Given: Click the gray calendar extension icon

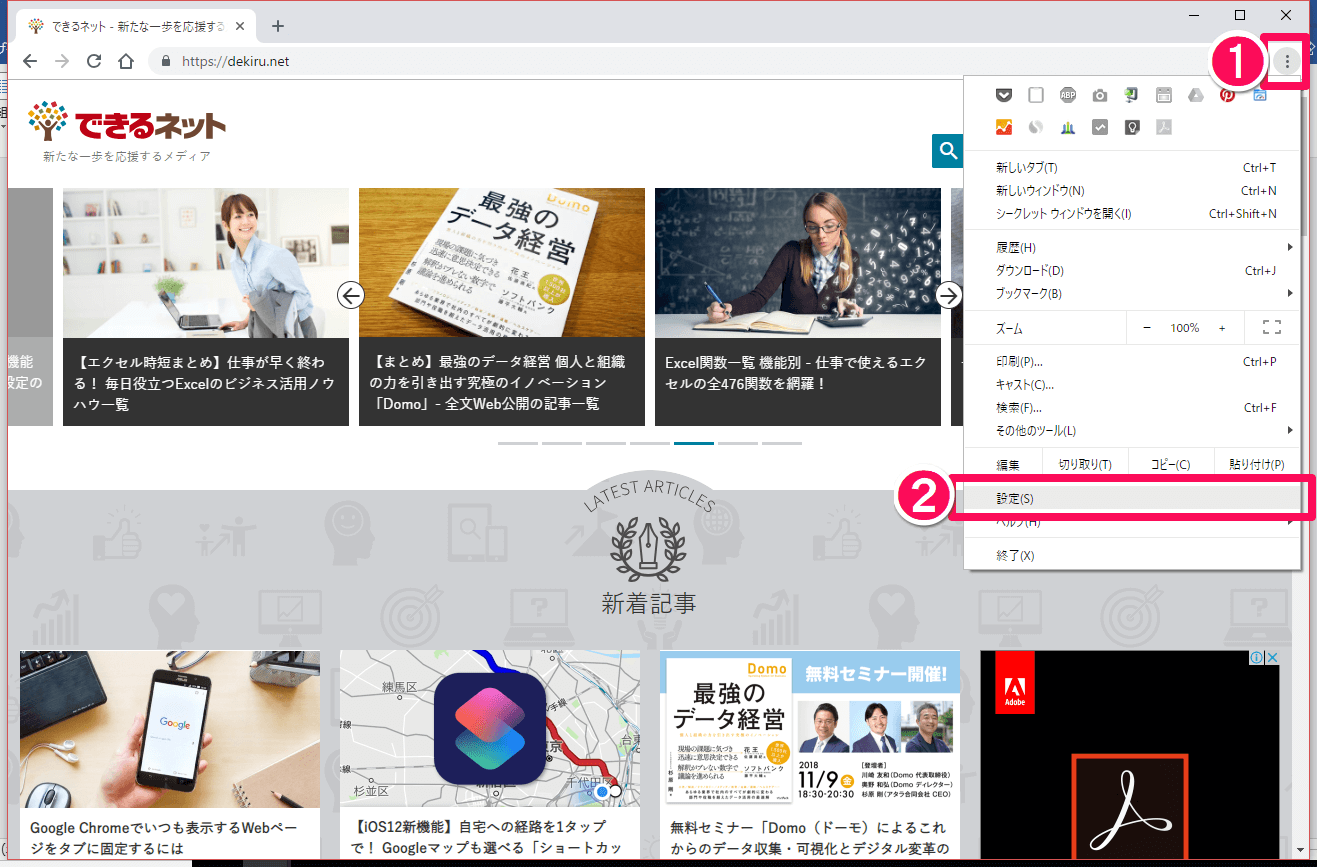Looking at the screenshot, I should click(x=1163, y=95).
